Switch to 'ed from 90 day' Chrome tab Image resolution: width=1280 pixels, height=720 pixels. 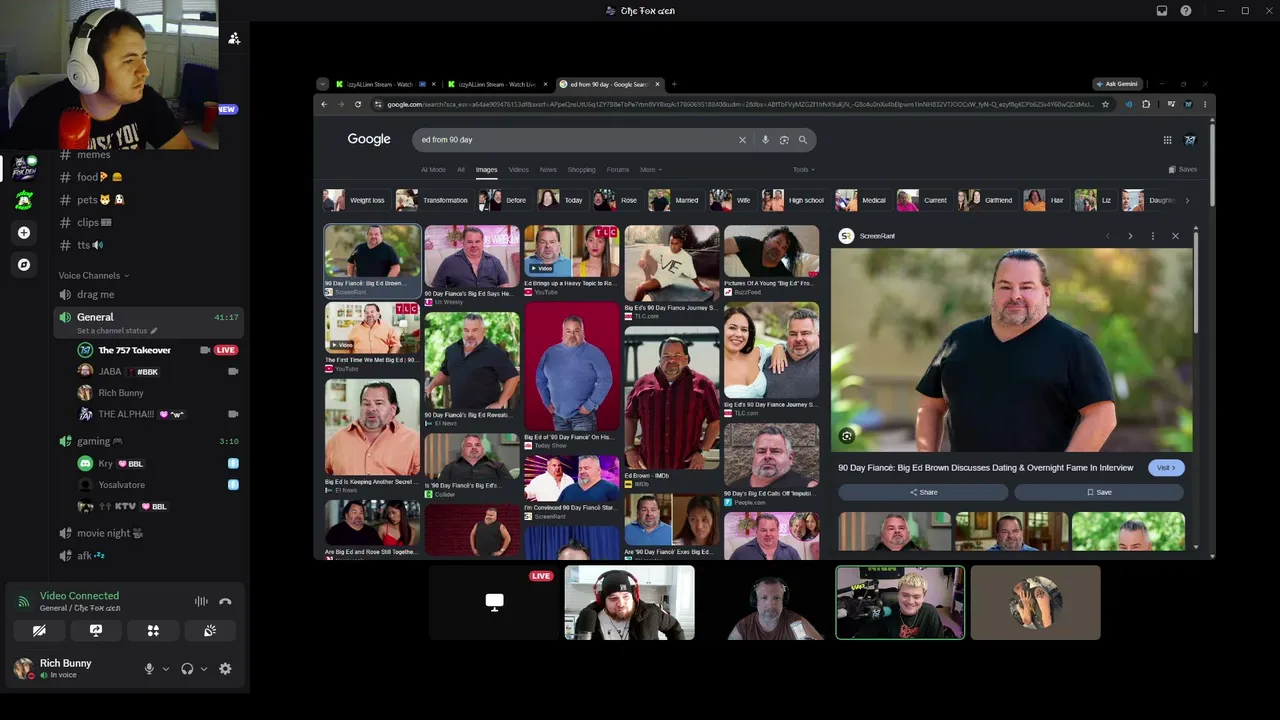tap(610, 84)
